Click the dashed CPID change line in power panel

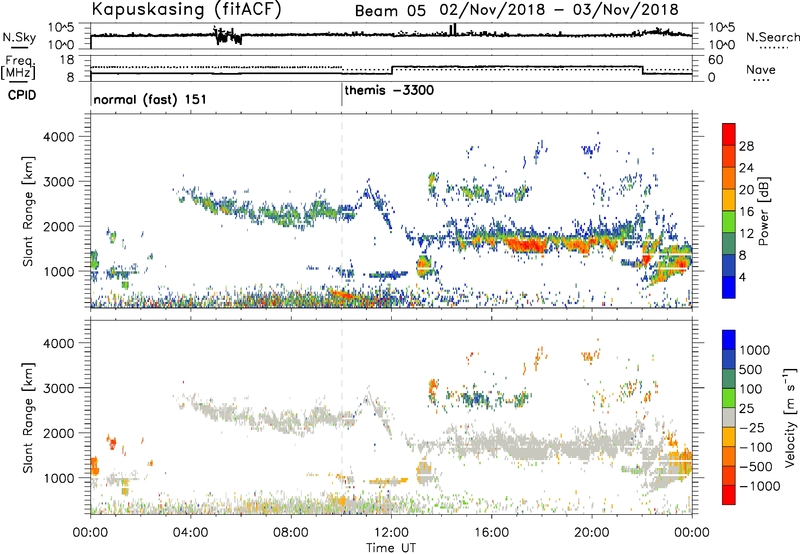pos(342,211)
